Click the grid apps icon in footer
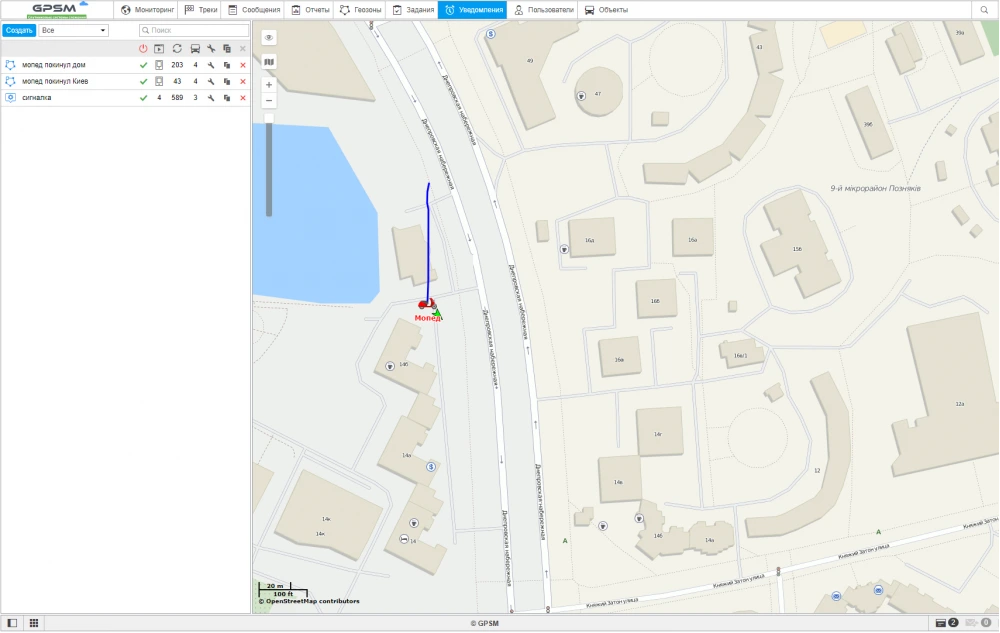This screenshot has height=633, width=1000. [x=33, y=623]
